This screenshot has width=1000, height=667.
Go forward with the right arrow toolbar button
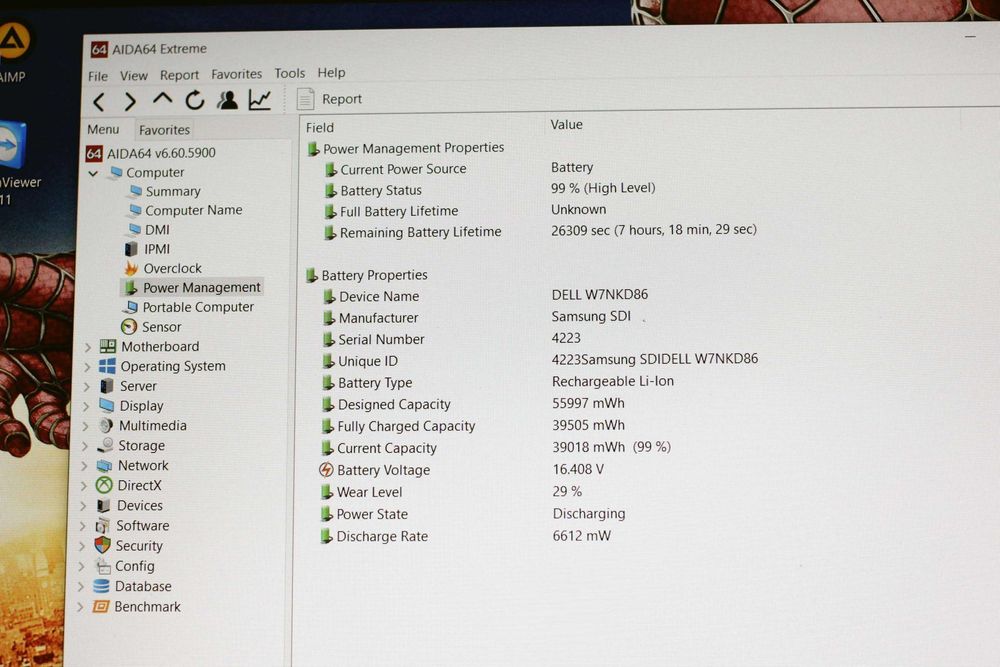(130, 101)
